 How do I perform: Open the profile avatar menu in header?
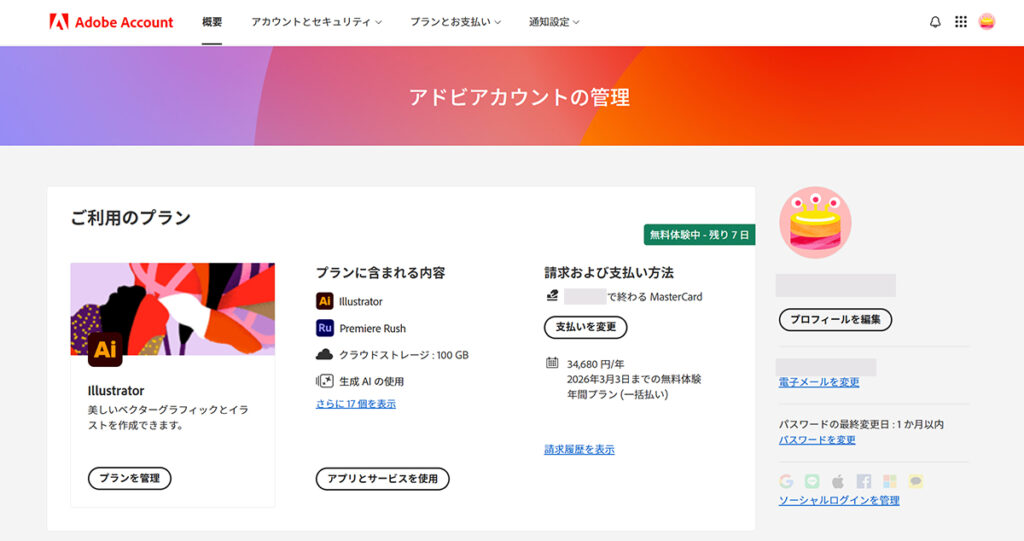pos(986,22)
